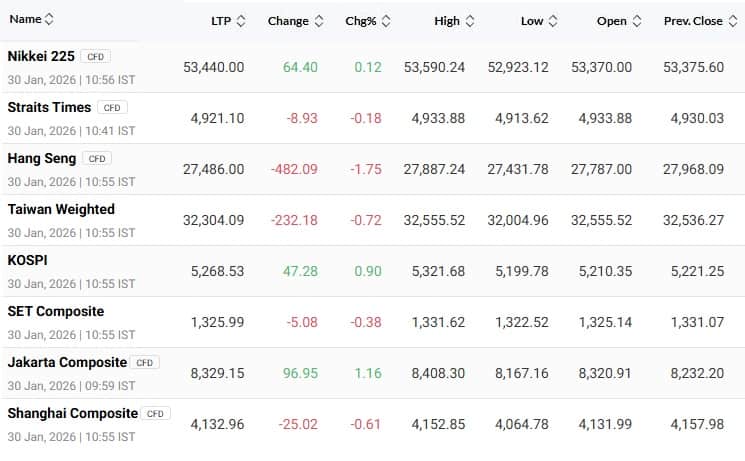Select Jakarta Composite change value 96.95
The image size is (745, 461).
tap(300, 373)
